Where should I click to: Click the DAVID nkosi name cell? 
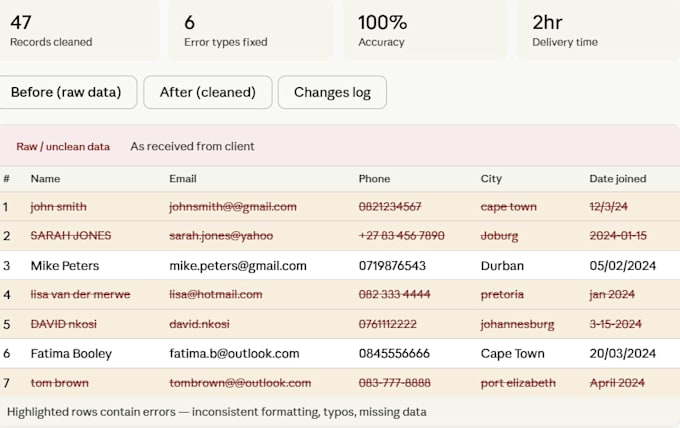pyautogui.click(x=64, y=324)
